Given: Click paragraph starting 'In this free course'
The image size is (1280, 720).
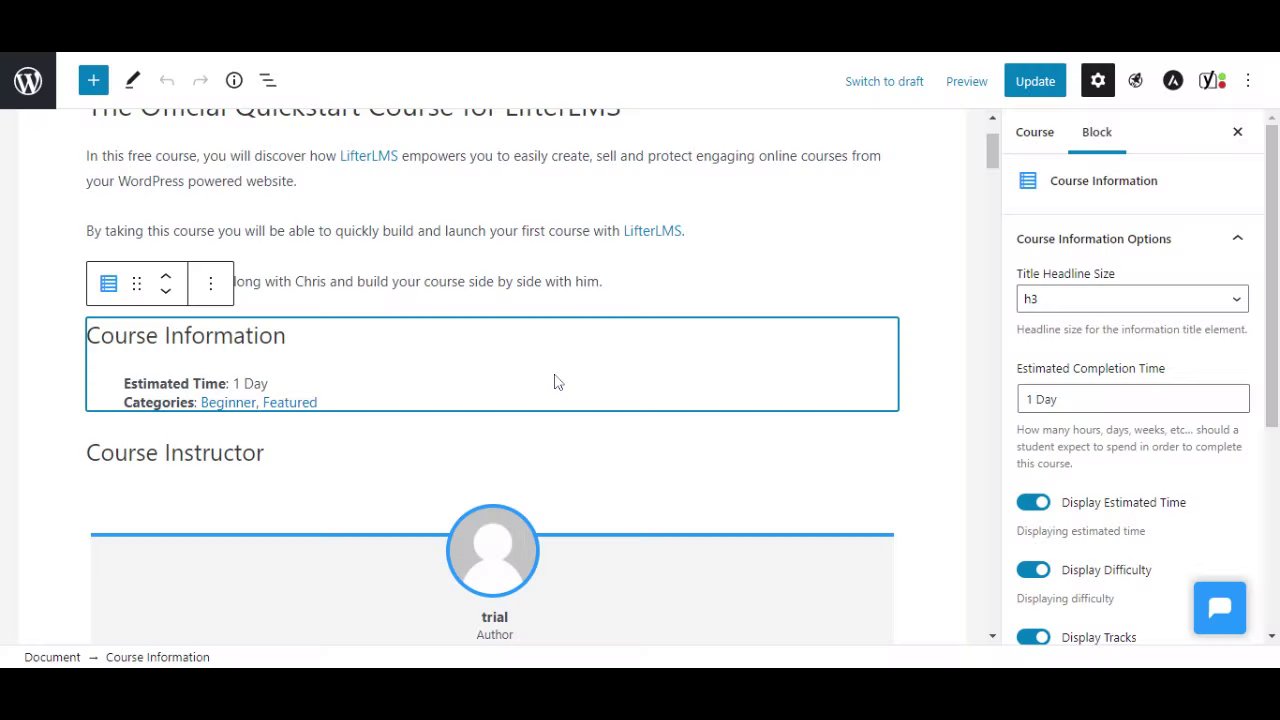Looking at the screenshot, I should pyautogui.click(x=484, y=168).
